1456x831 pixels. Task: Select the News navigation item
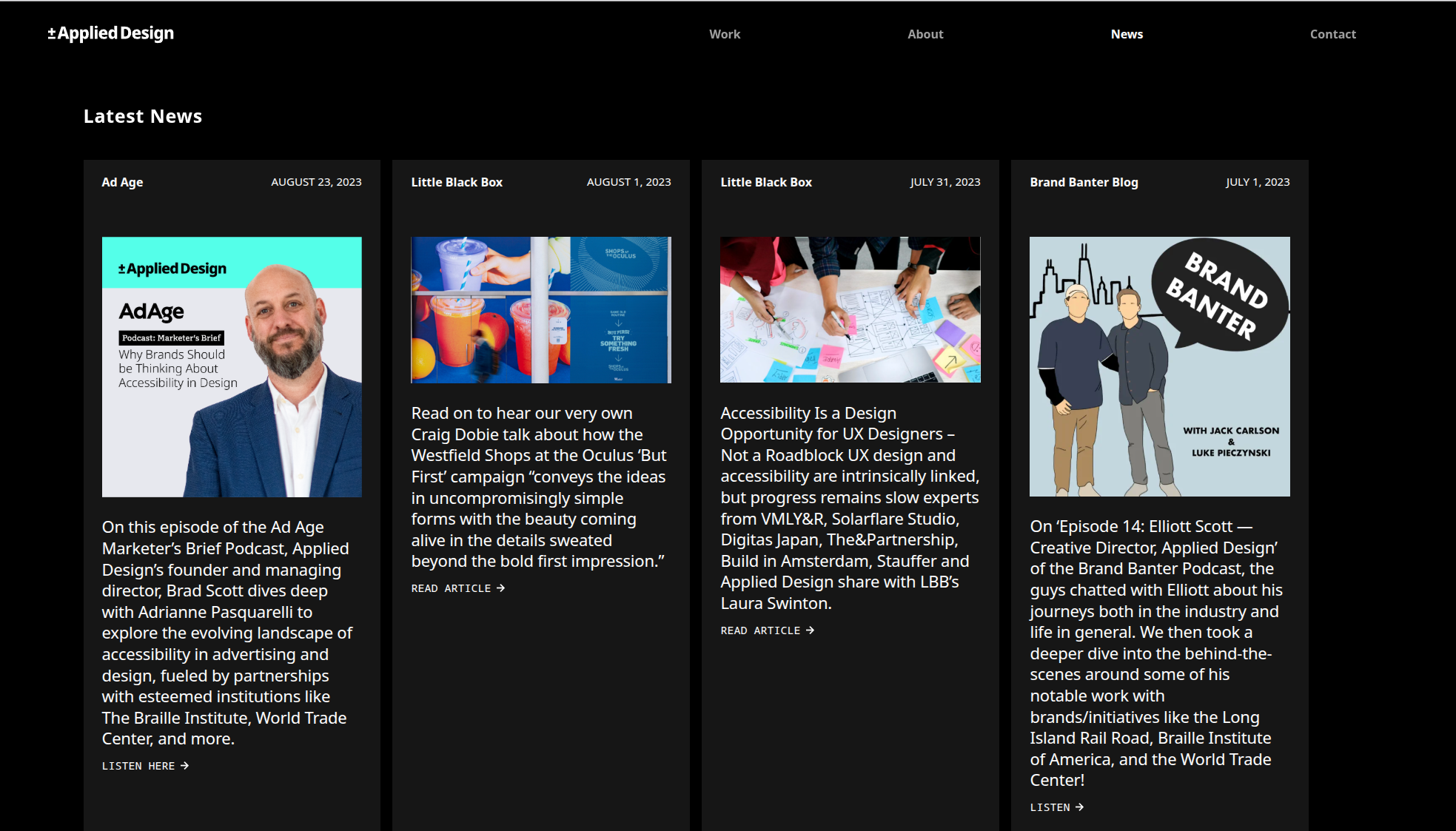(1127, 34)
